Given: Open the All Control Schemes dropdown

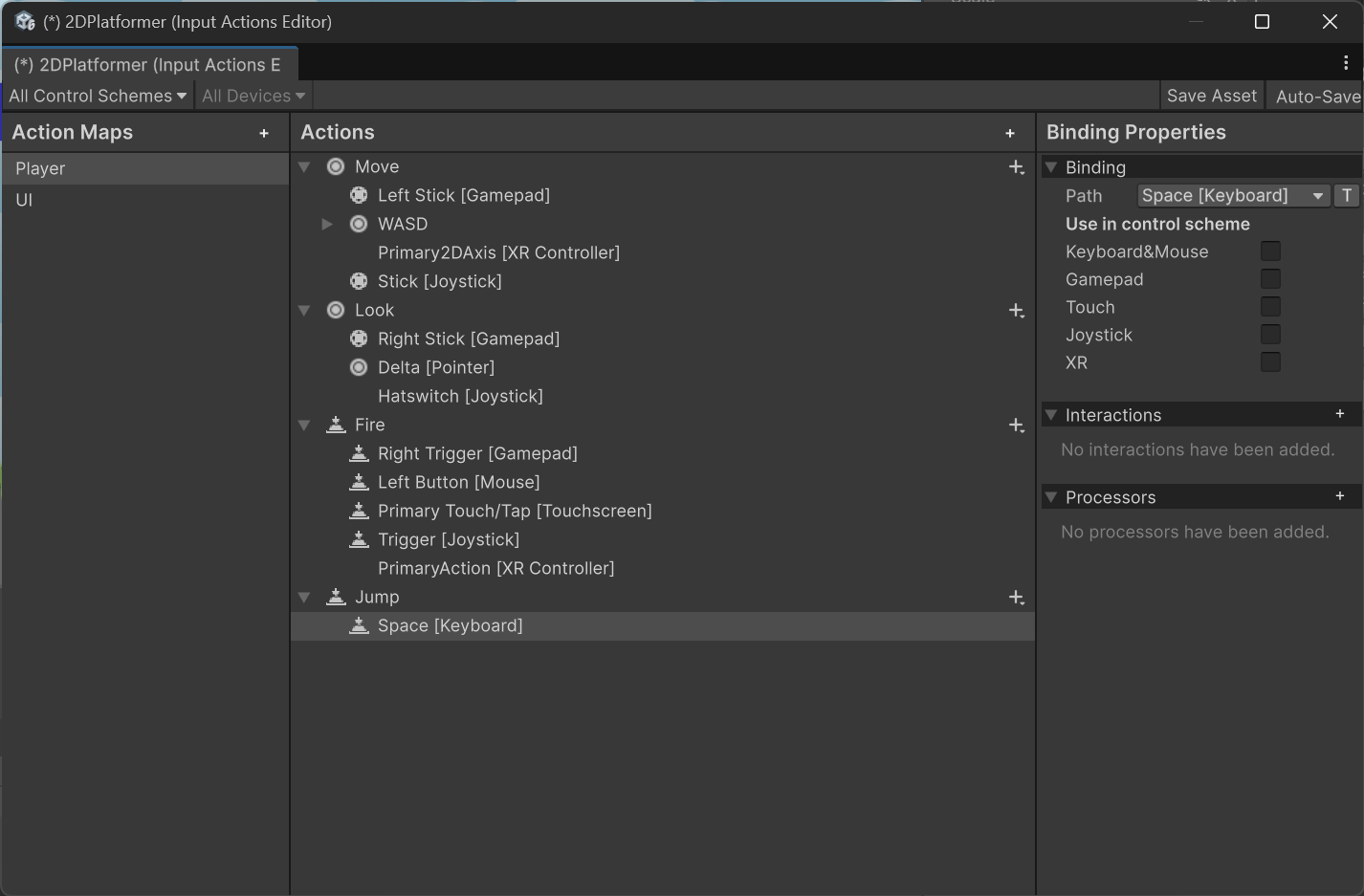Looking at the screenshot, I should click(x=98, y=96).
